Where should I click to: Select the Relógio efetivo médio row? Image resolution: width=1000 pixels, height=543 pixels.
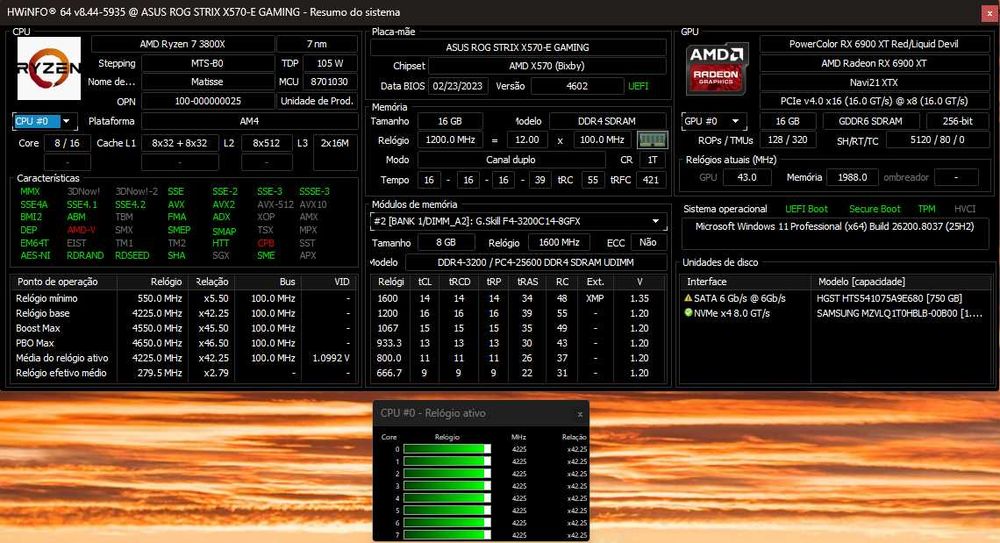[x=184, y=373]
